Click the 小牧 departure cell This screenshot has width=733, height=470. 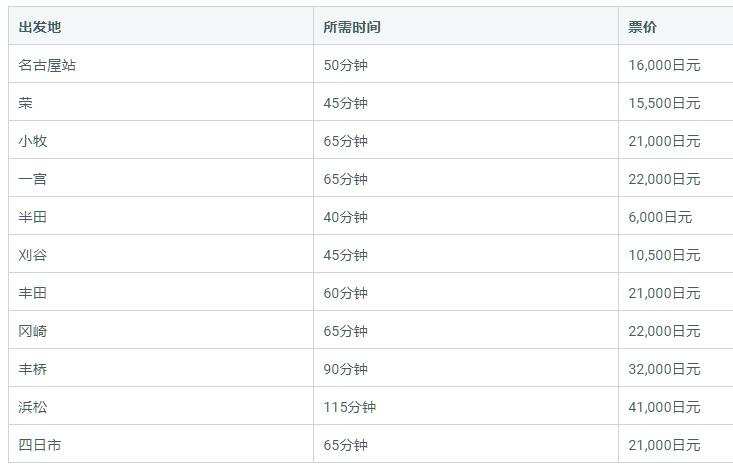[33, 141]
